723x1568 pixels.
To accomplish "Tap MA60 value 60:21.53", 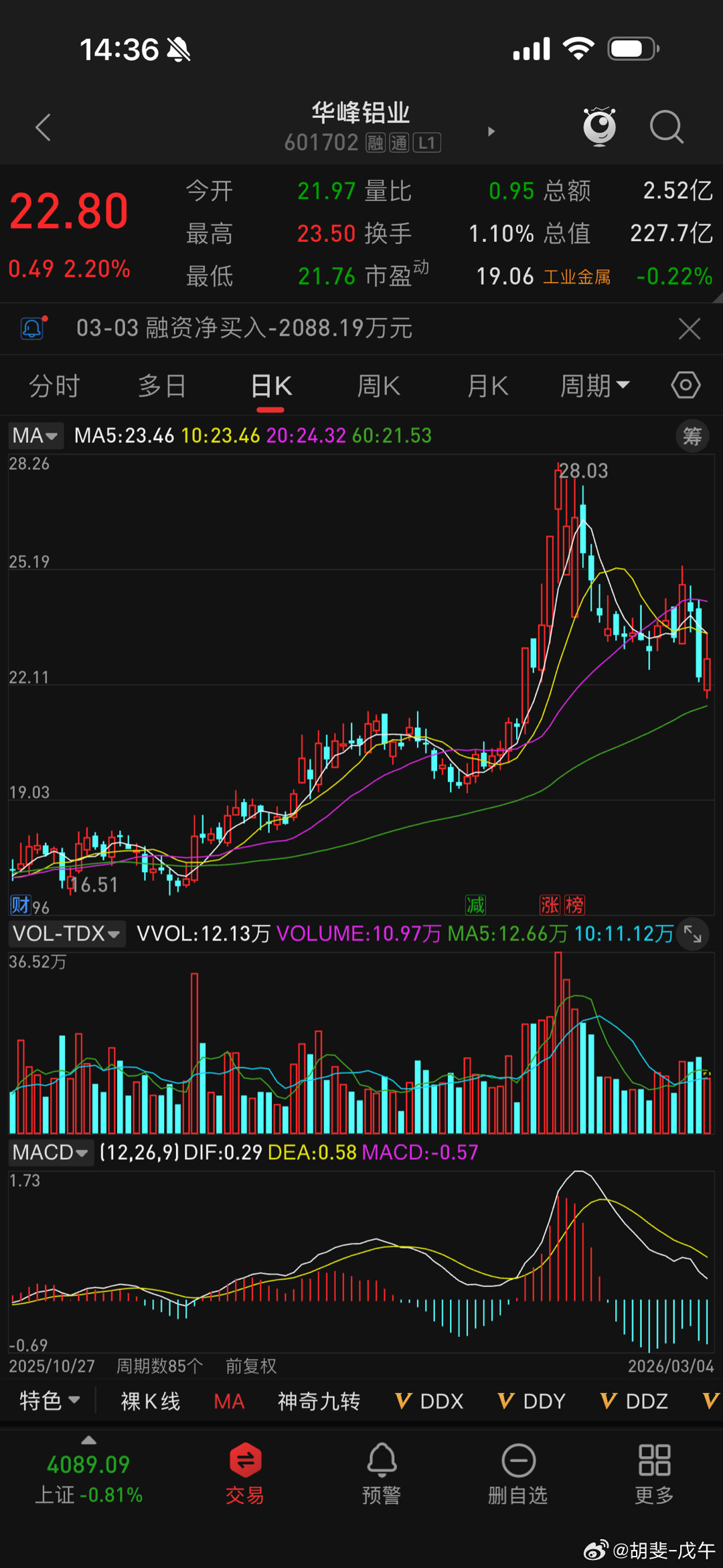I will (392, 436).
